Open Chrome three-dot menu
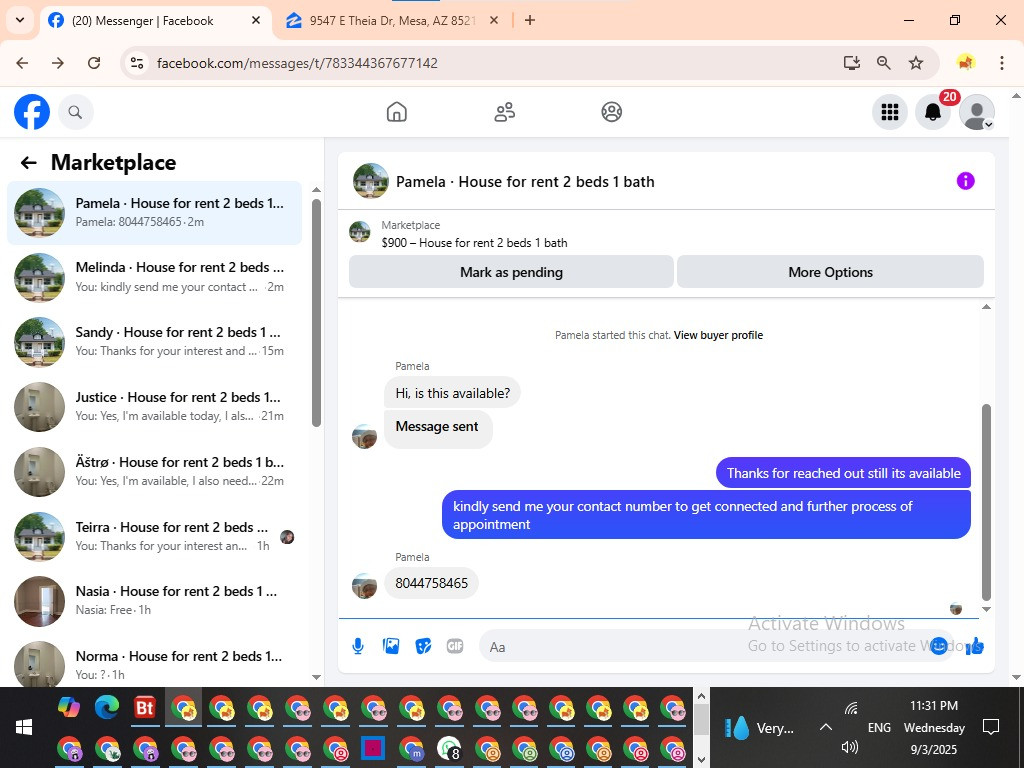 coord(1001,63)
